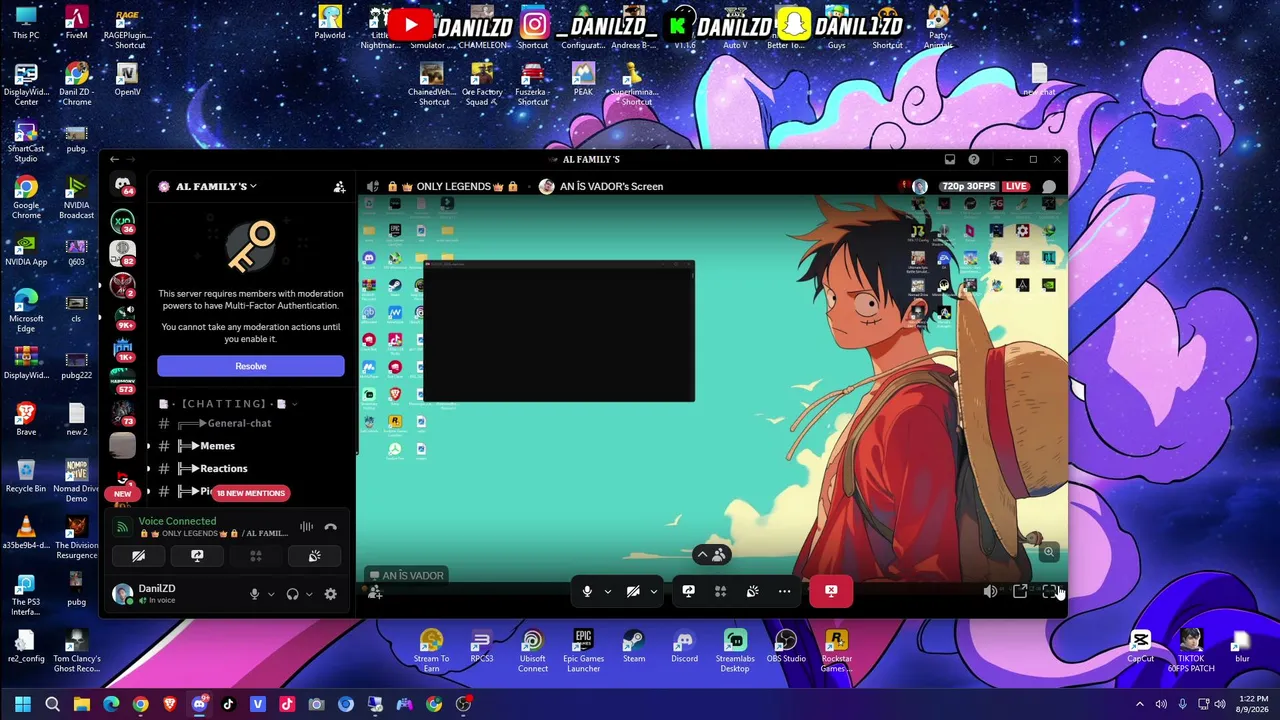Screen dimensions: 1280x720
Task: Open Windows Start menu
Action: [x=23, y=704]
